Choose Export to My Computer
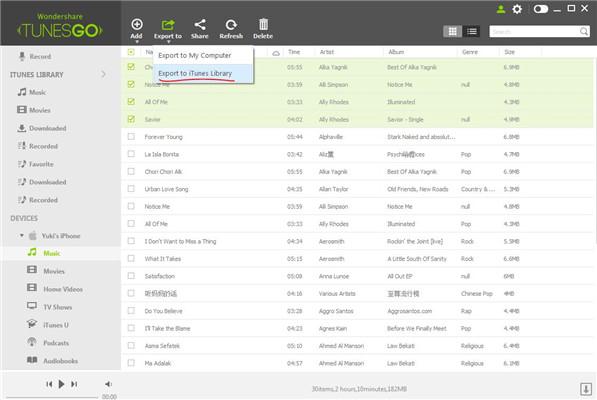This screenshot has width=597, height=400. (203, 56)
